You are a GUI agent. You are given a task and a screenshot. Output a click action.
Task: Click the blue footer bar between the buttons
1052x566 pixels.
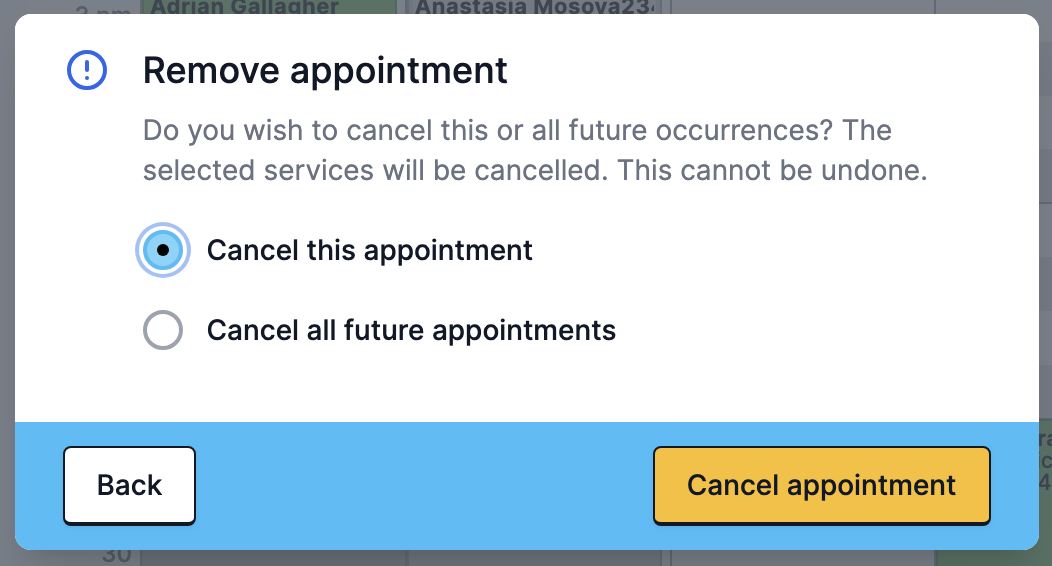point(424,486)
